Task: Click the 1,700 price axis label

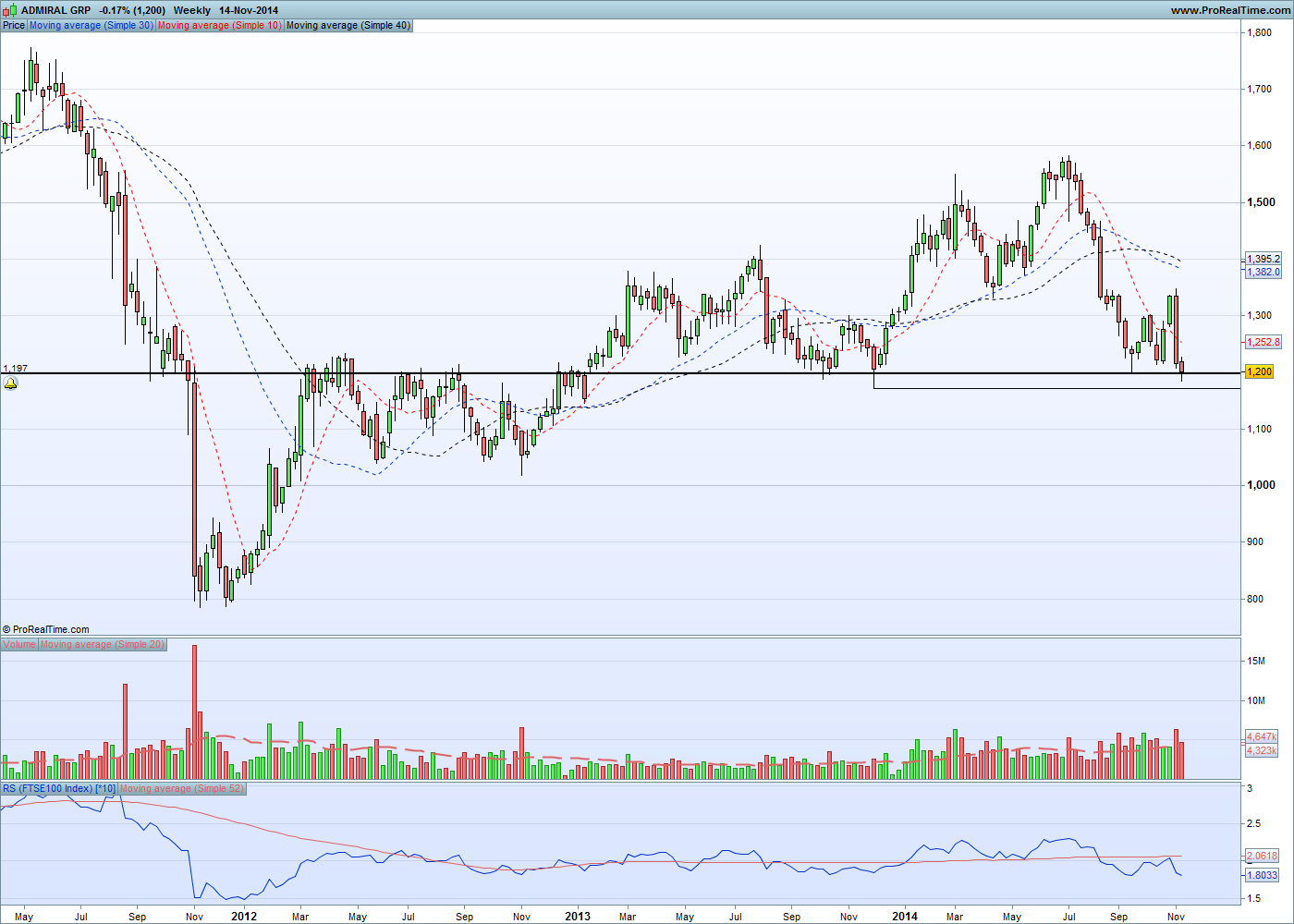Action: 1259,89
